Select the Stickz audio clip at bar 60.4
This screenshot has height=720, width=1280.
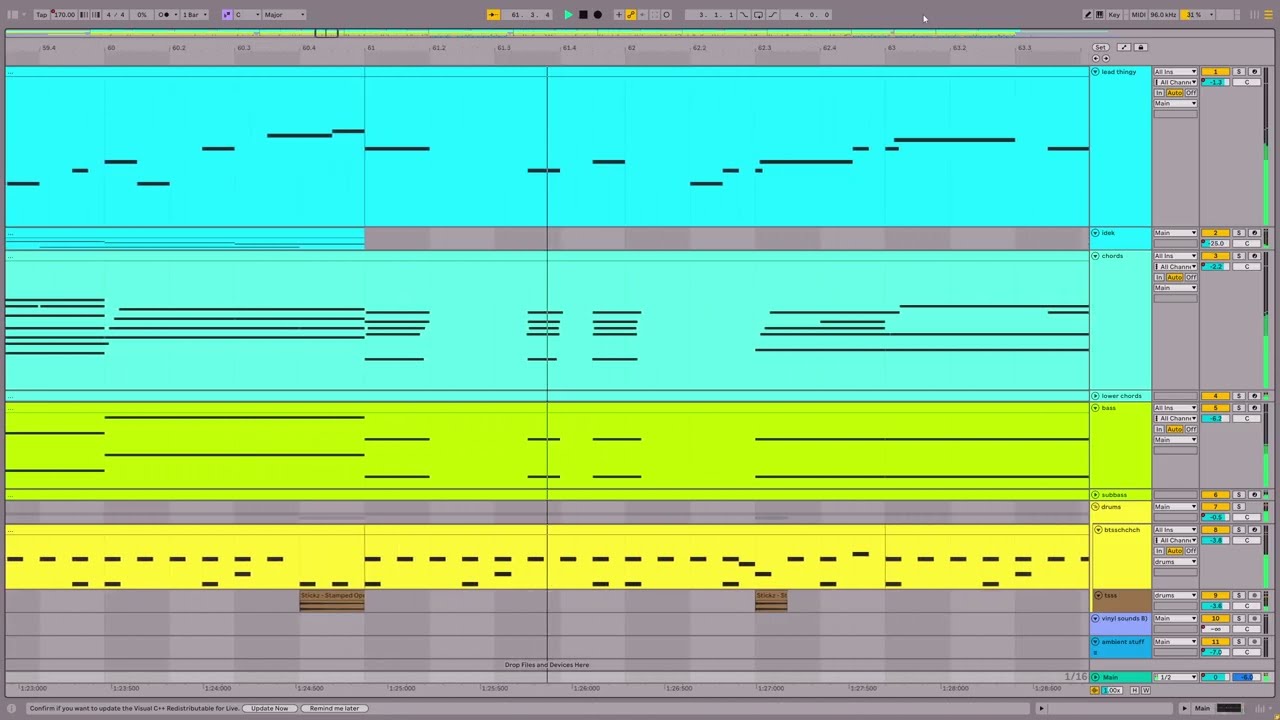(x=332, y=600)
